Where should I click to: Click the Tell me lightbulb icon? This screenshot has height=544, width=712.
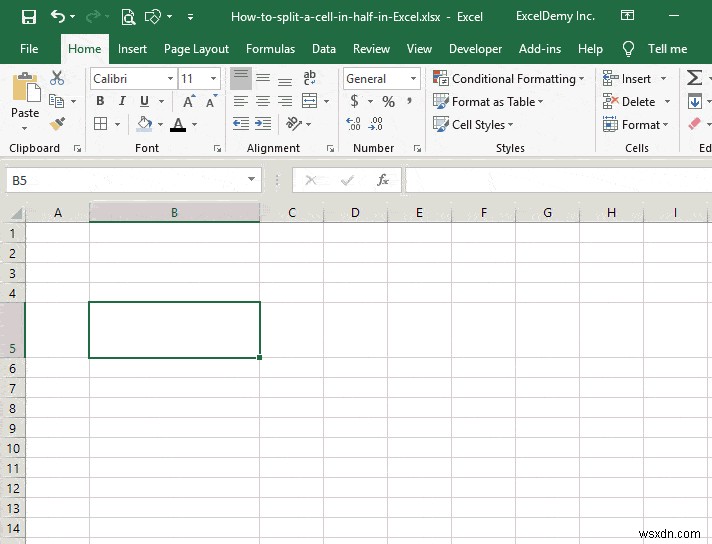(x=628, y=49)
